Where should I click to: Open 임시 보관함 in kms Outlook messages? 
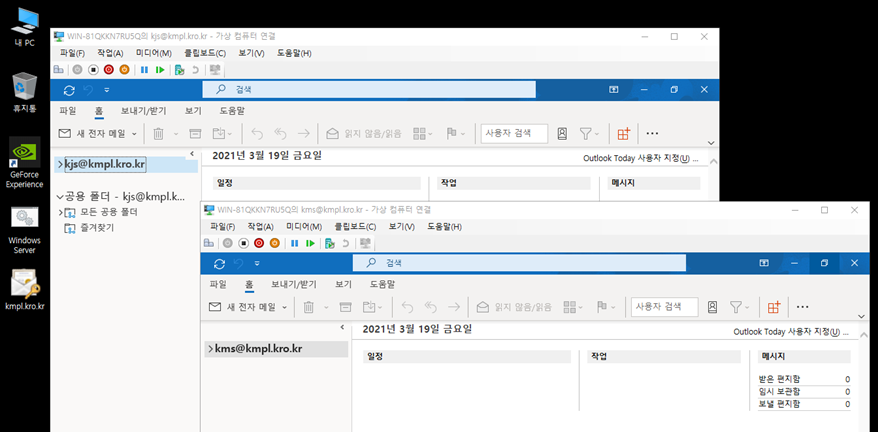pyautogui.click(x=779, y=392)
